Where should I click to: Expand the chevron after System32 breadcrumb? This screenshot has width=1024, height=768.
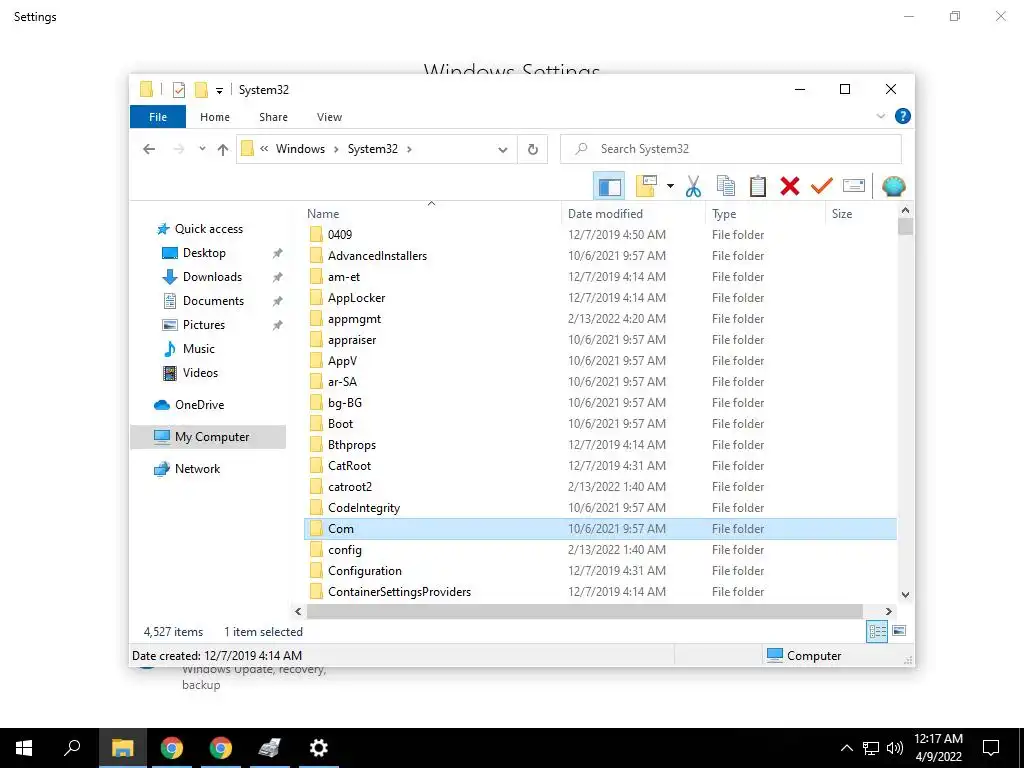point(409,149)
